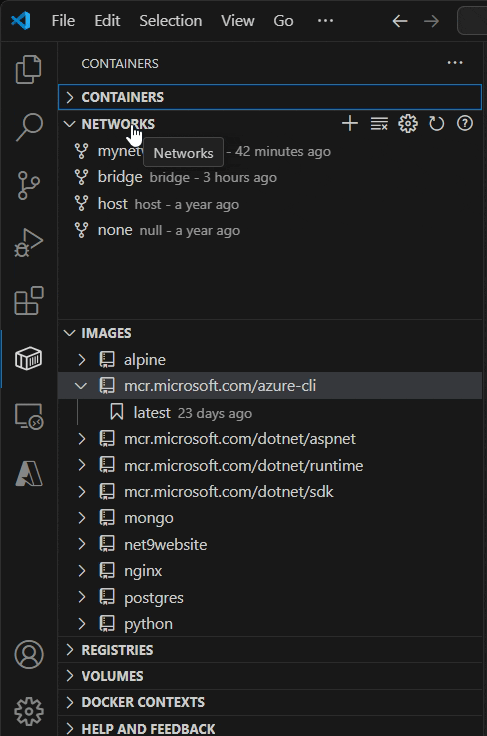Open Networks settings gear icon
Viewport: 487px width, 736px height.
[408, 124]
